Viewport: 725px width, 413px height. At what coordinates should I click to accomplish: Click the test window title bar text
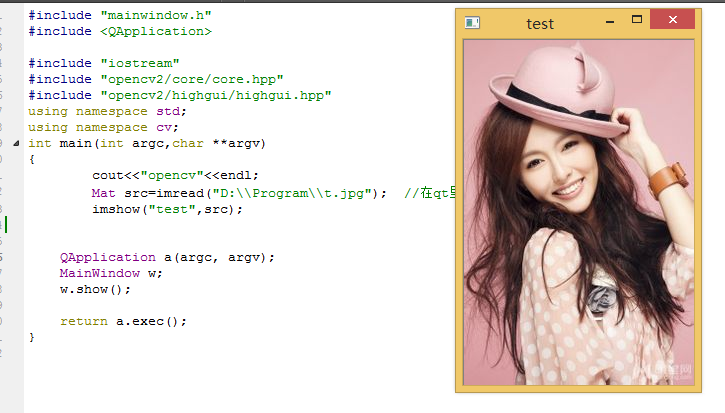(540, 23)
